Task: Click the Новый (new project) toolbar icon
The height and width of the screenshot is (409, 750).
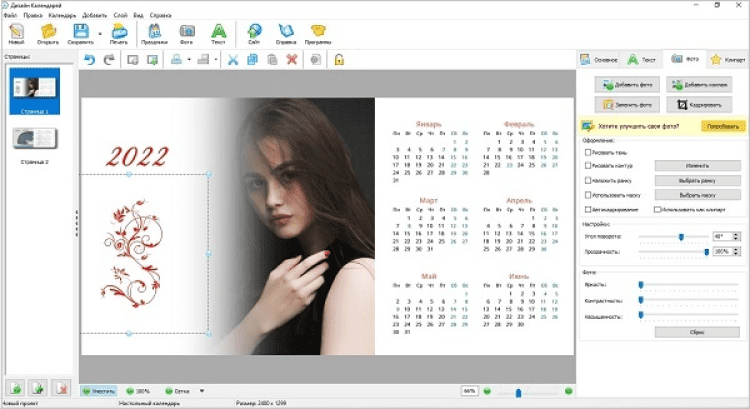Action: (x=16, y=32)
